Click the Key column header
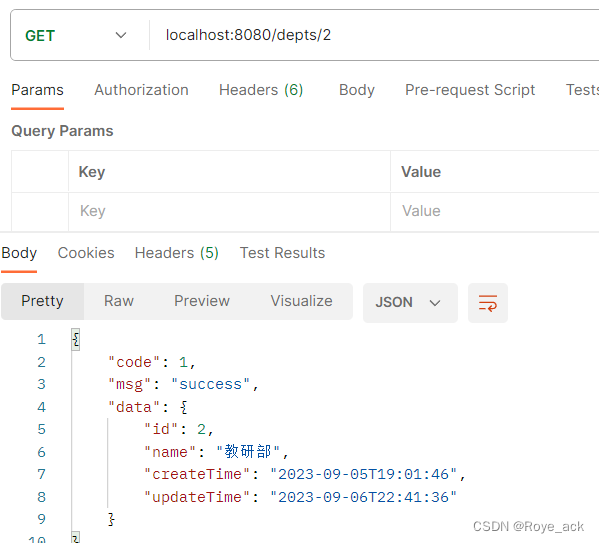Viewport: 599px width, 543px height. 92,172
